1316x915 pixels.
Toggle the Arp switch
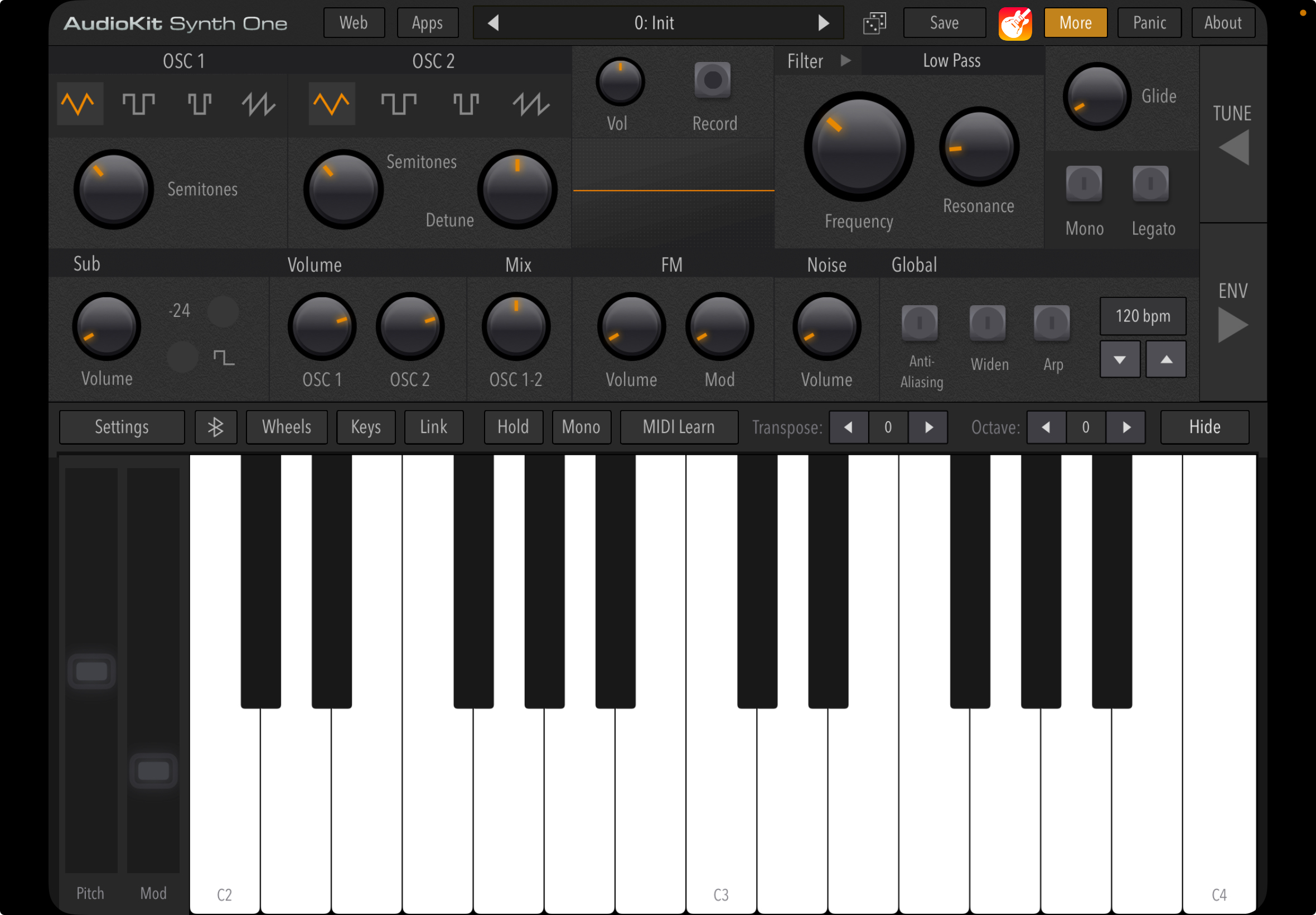tap(1051, 324)
